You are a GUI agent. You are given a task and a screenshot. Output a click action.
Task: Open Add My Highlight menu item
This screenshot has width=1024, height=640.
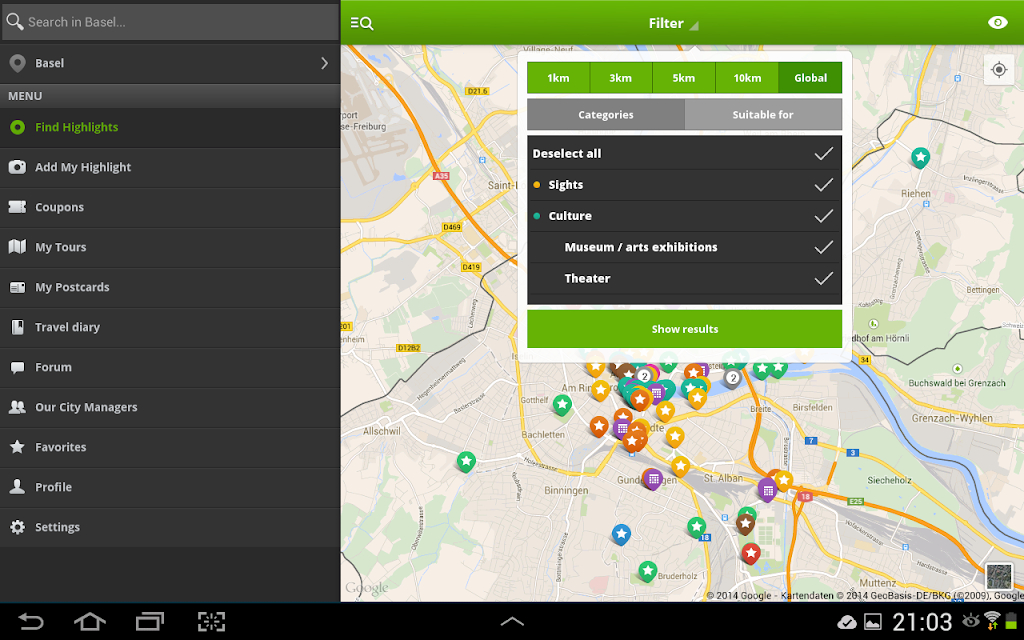coord(170,167)
